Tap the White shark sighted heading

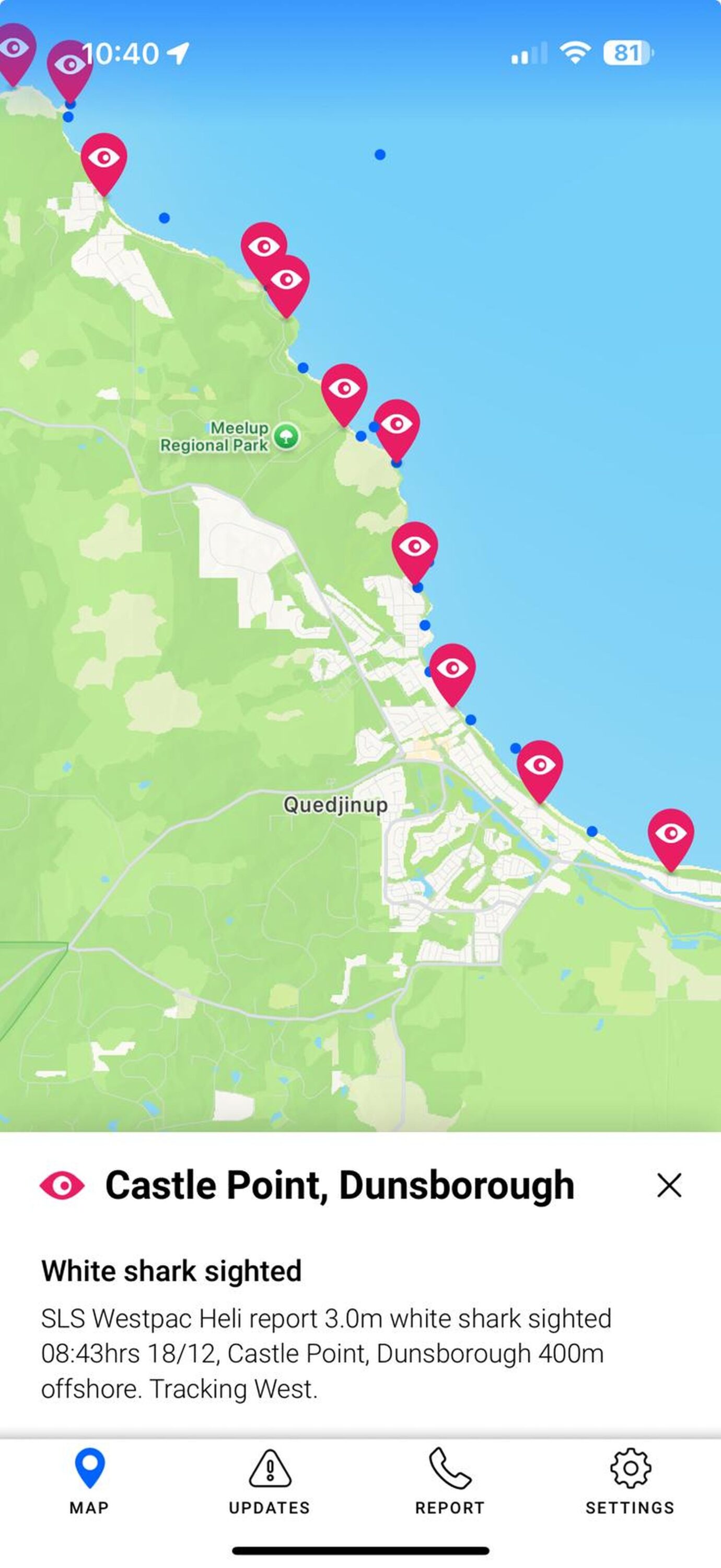171,1271
